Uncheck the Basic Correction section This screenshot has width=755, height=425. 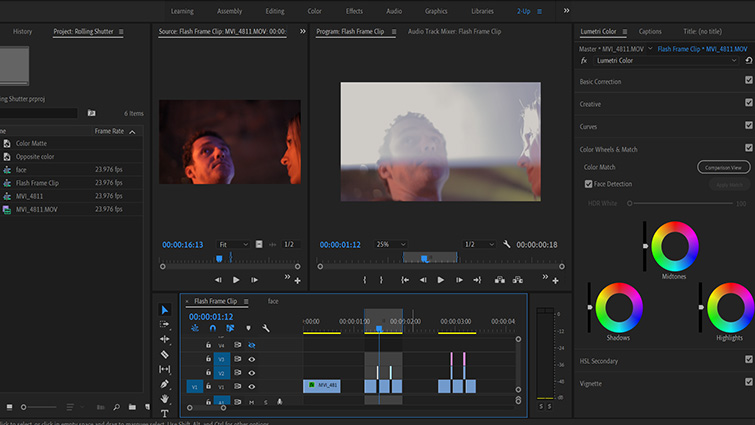pyautogui.click(x=748, y=80)
